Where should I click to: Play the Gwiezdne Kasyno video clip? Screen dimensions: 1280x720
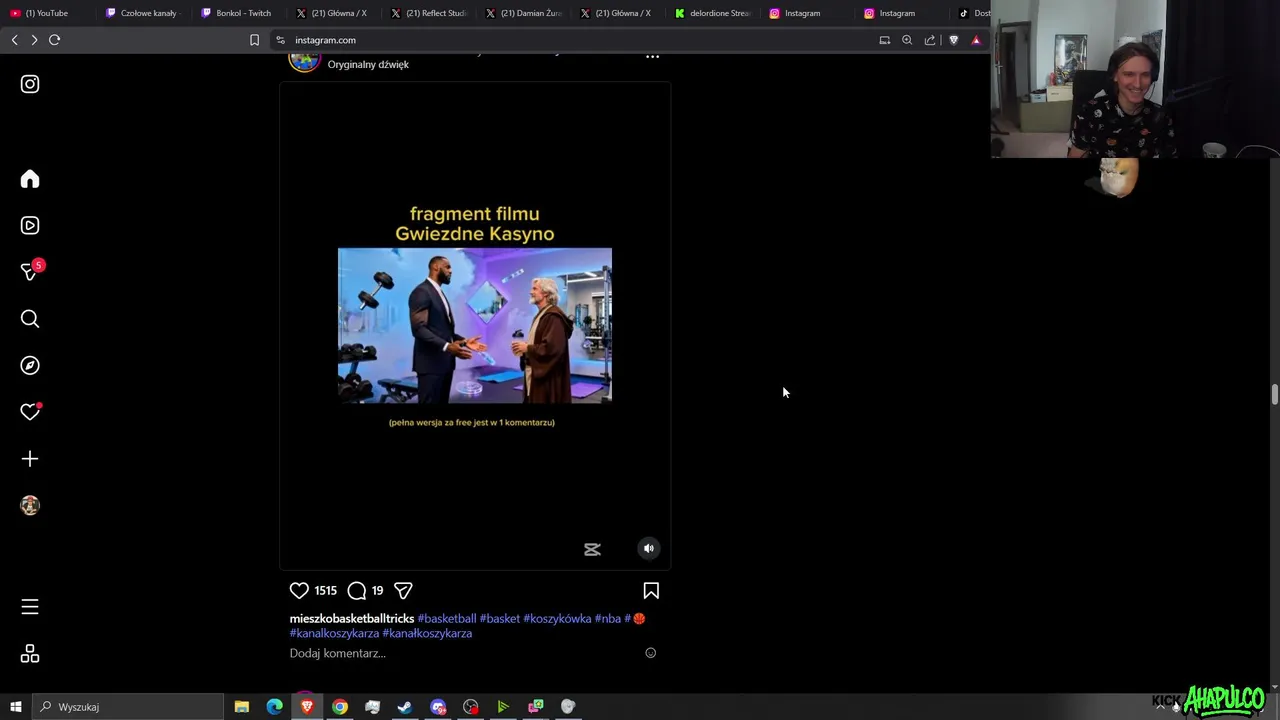point(475,325)
